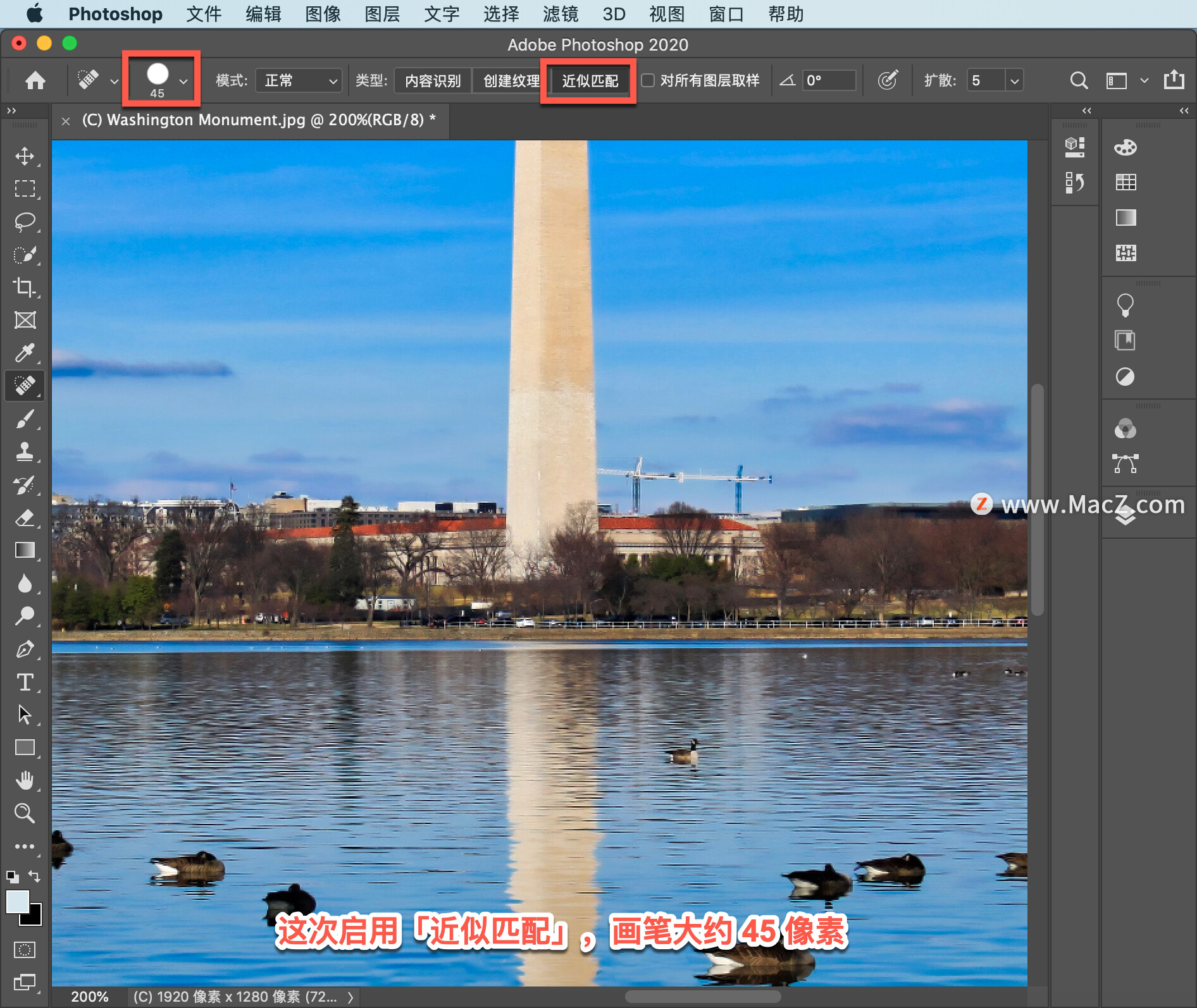This screenshot has width=1197, height=1008.
Task: Choose the 近似匹配 type button
Action: (590, 80)
